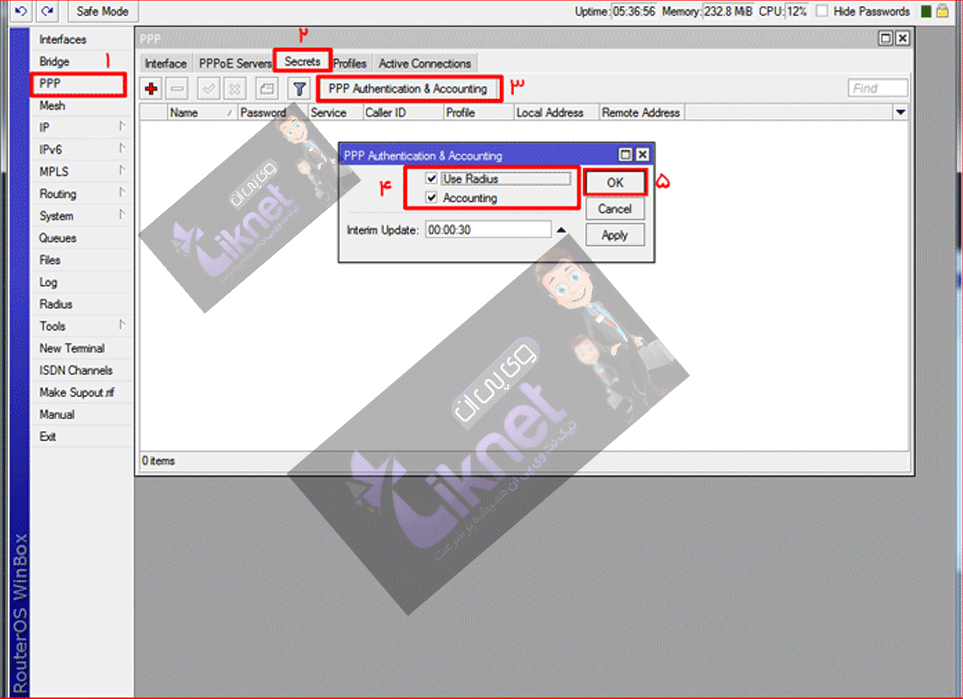
Task: Click the cross disable icon
Action: coord(235,89)
